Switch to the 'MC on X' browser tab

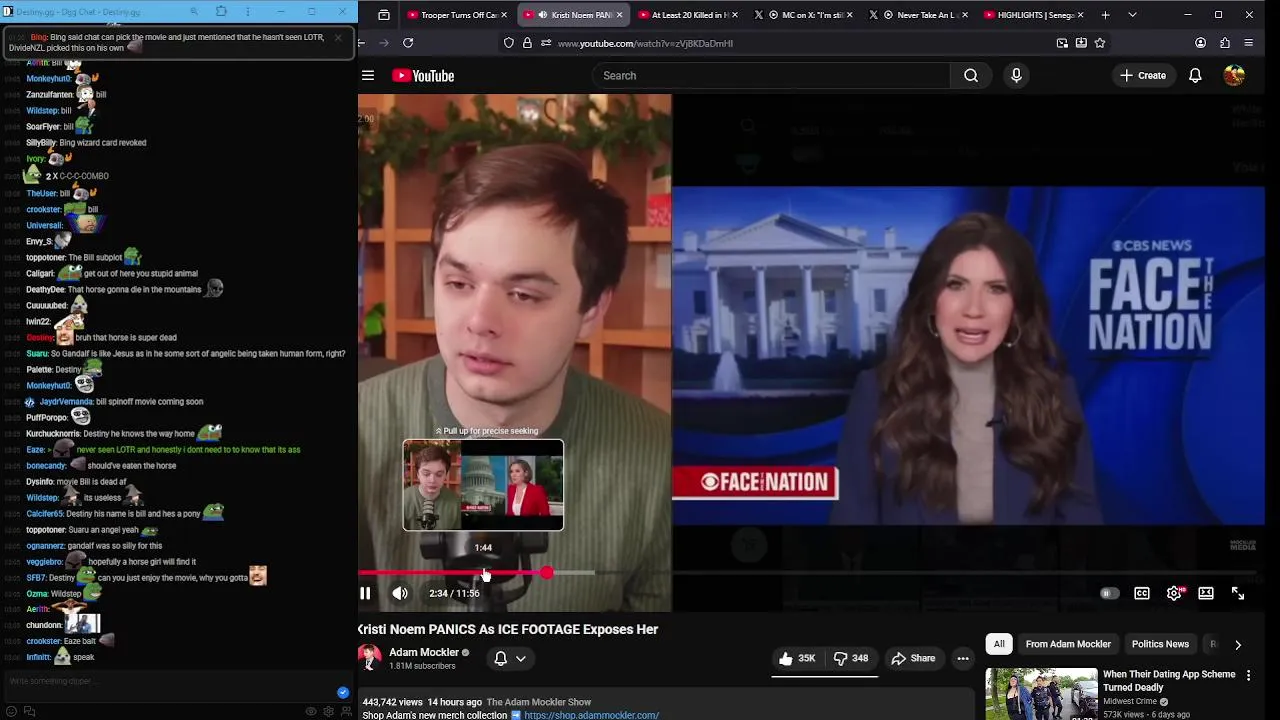click(804, 15)
